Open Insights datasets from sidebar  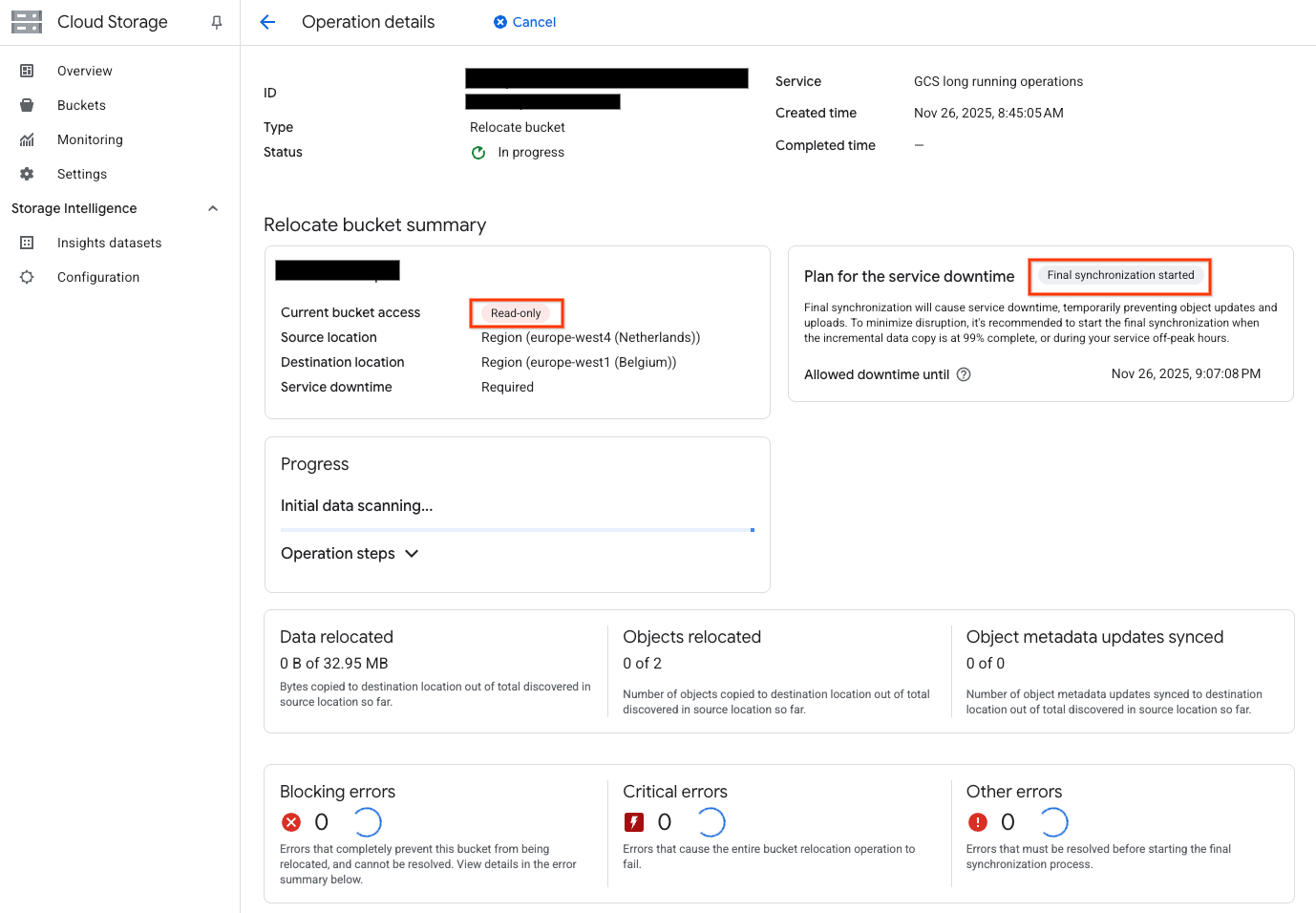click(109, 243)
